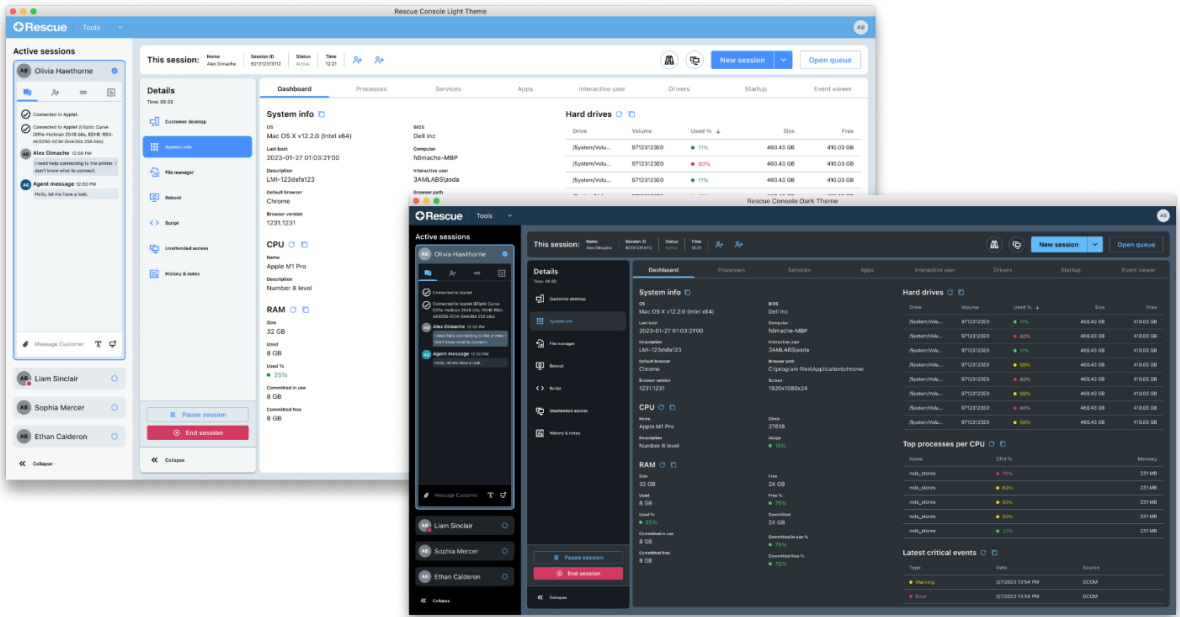Expand New session arrow in light theme window

[x=783, y=60]
